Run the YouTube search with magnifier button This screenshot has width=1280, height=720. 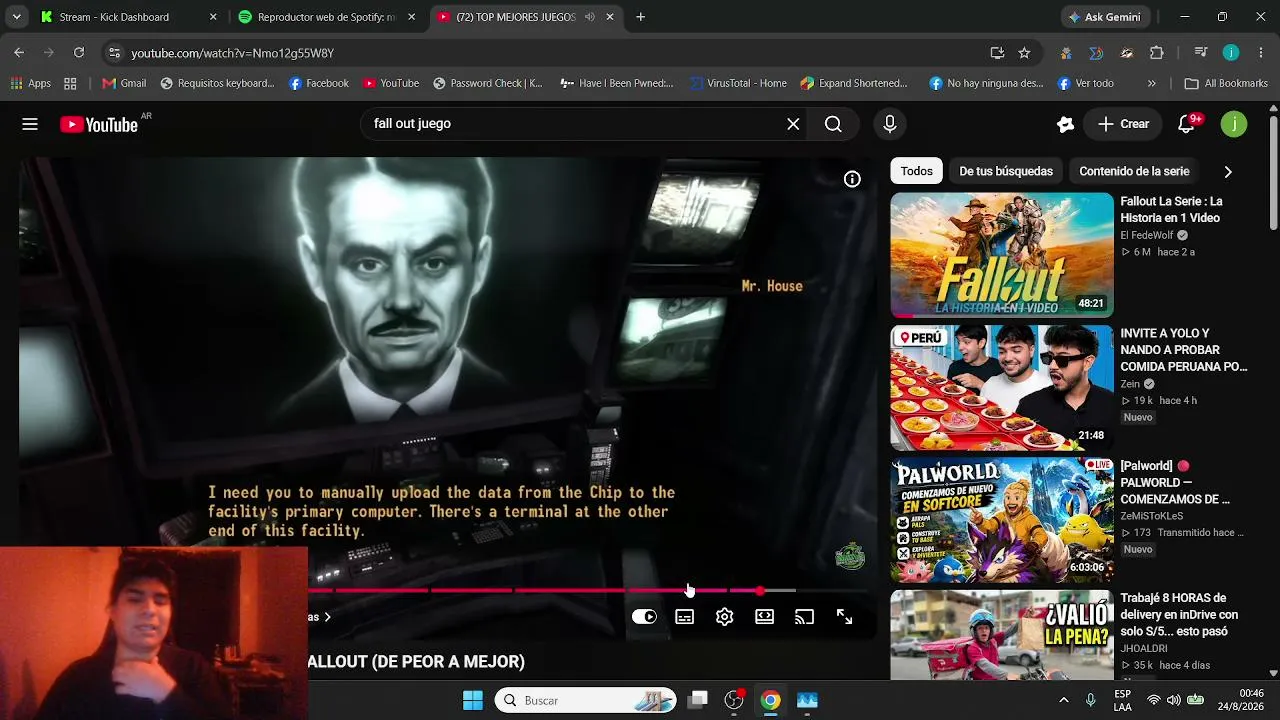click(x=833, y=124)
